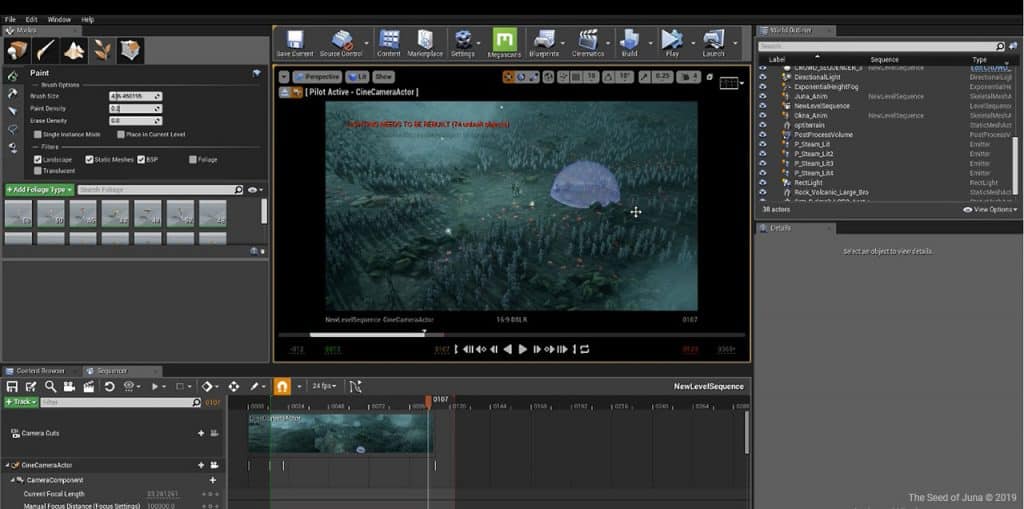Add a camera to the Camera Cuts track
This screenshot has width=1024, height=509.
pyautogui.click(x=201, y=433)
